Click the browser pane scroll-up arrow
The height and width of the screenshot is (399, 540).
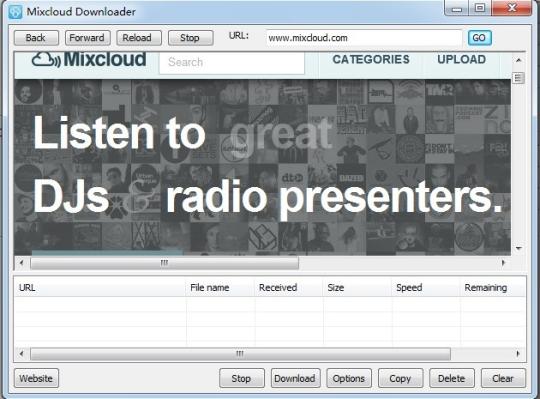coord(518,60)
